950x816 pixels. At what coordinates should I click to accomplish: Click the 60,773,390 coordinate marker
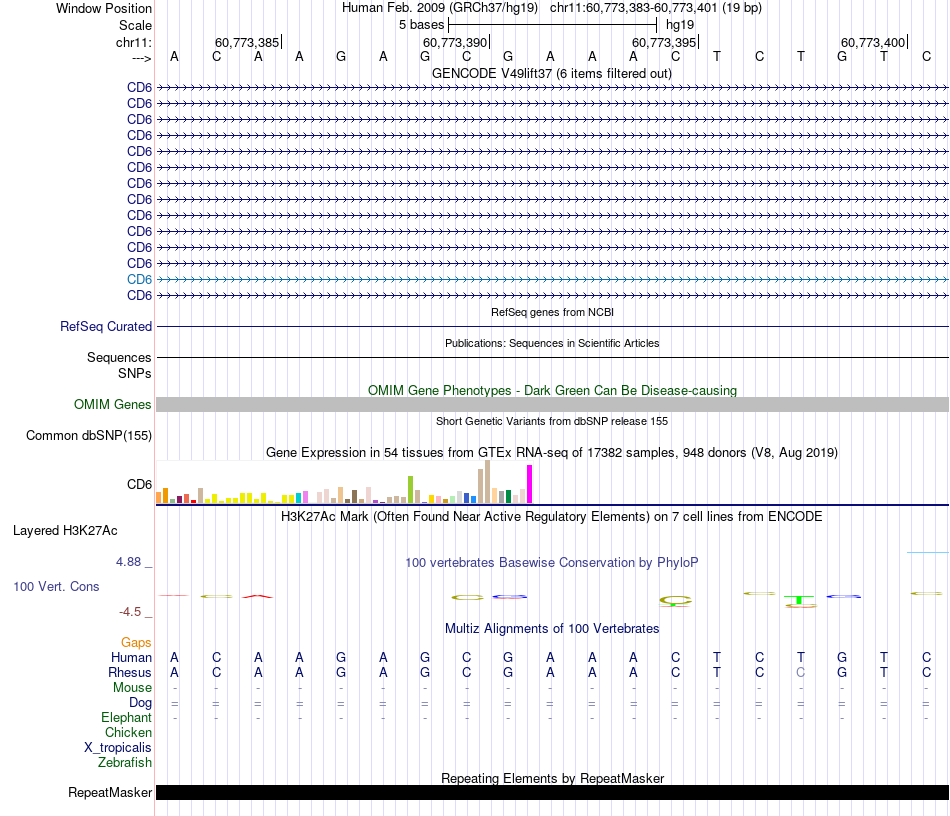pyautogui.click(x=456, y=42)
